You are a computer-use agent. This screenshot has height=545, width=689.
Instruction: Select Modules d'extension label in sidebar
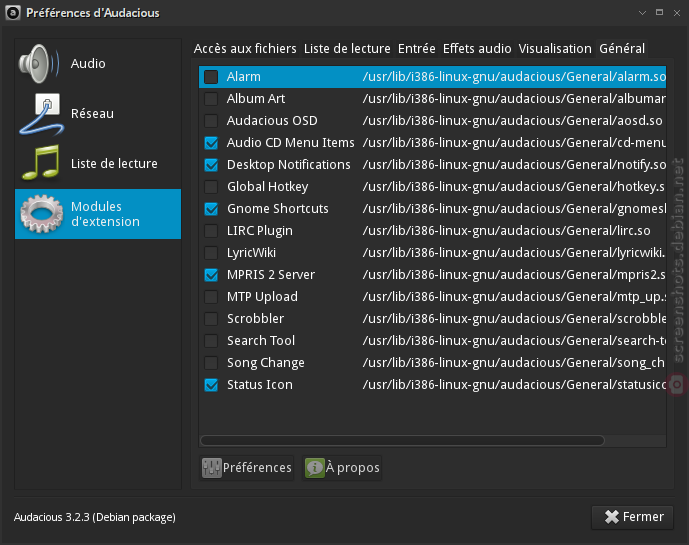[x=105, y=214]
